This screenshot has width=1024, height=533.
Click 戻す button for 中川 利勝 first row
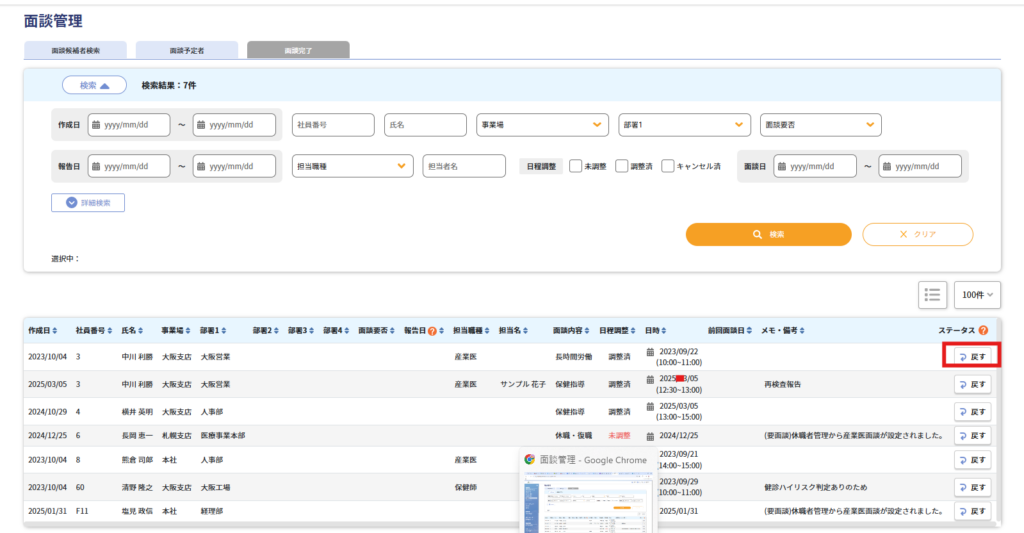pyautogui.click(x=972, y=356)
